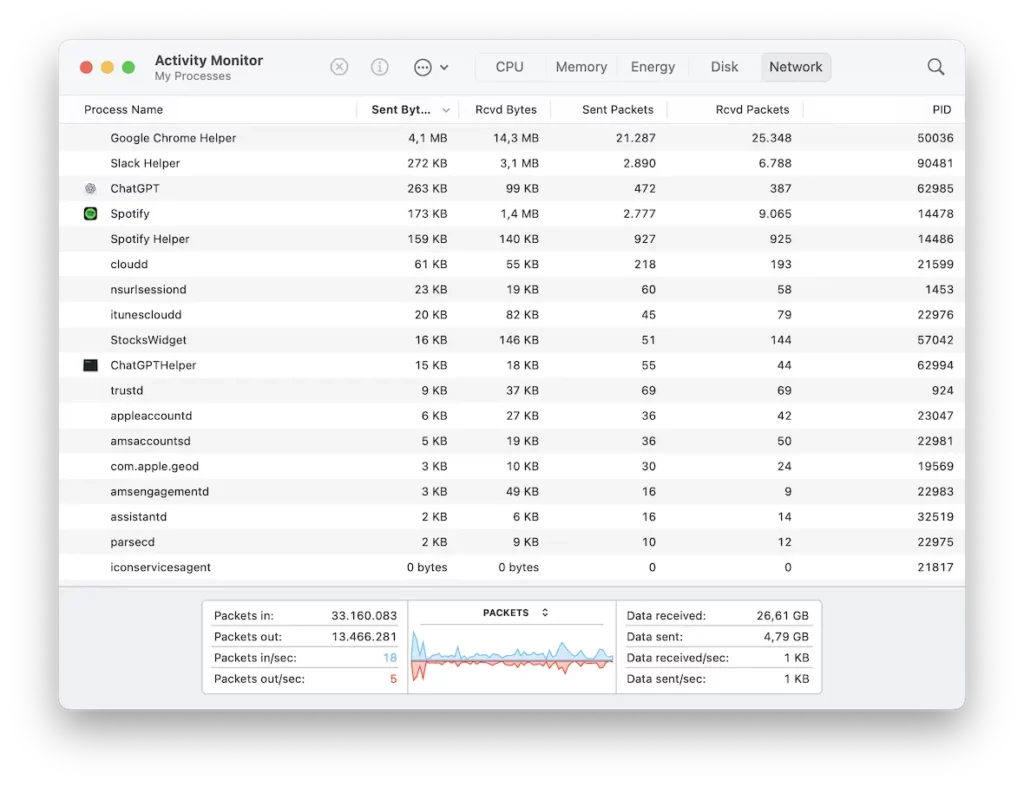Select the Network tab

[x=795, y=67]
